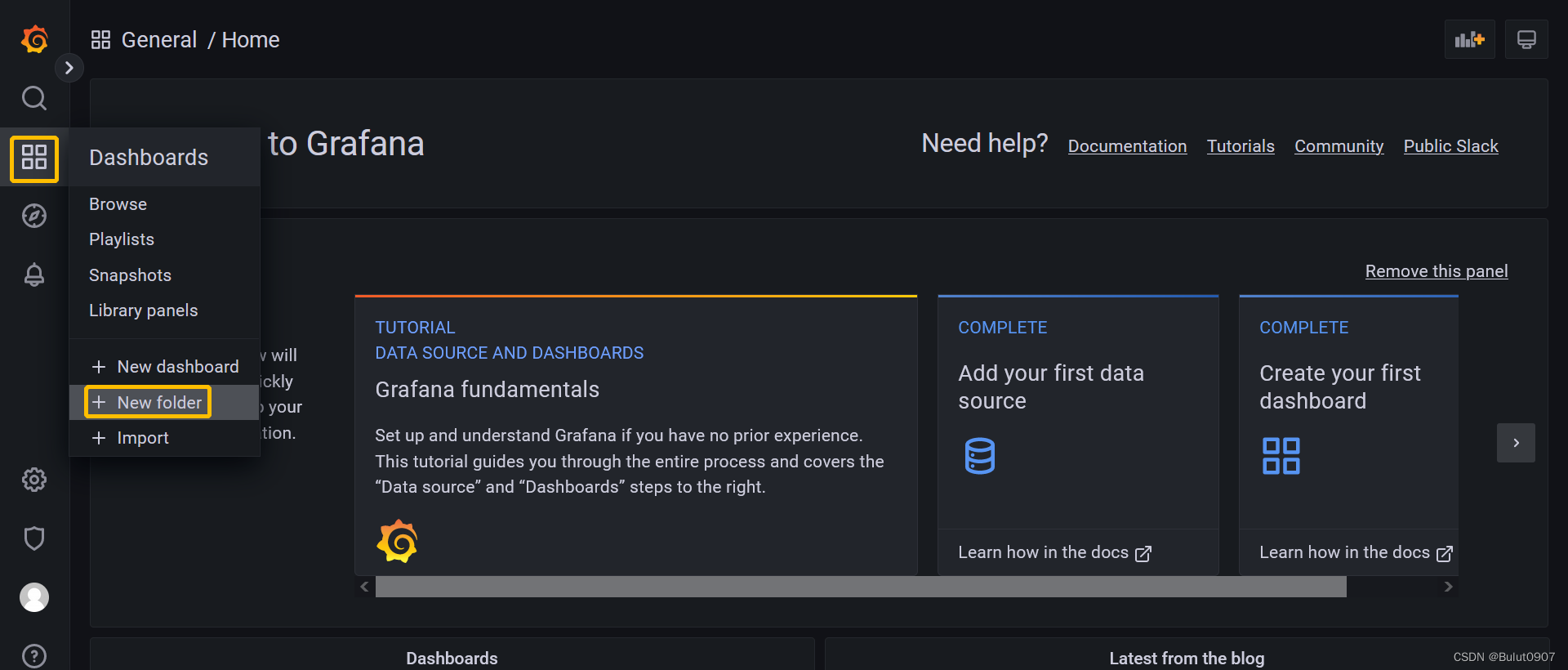
Task: Open the Public Slack link
Action: coord(1450,146)
